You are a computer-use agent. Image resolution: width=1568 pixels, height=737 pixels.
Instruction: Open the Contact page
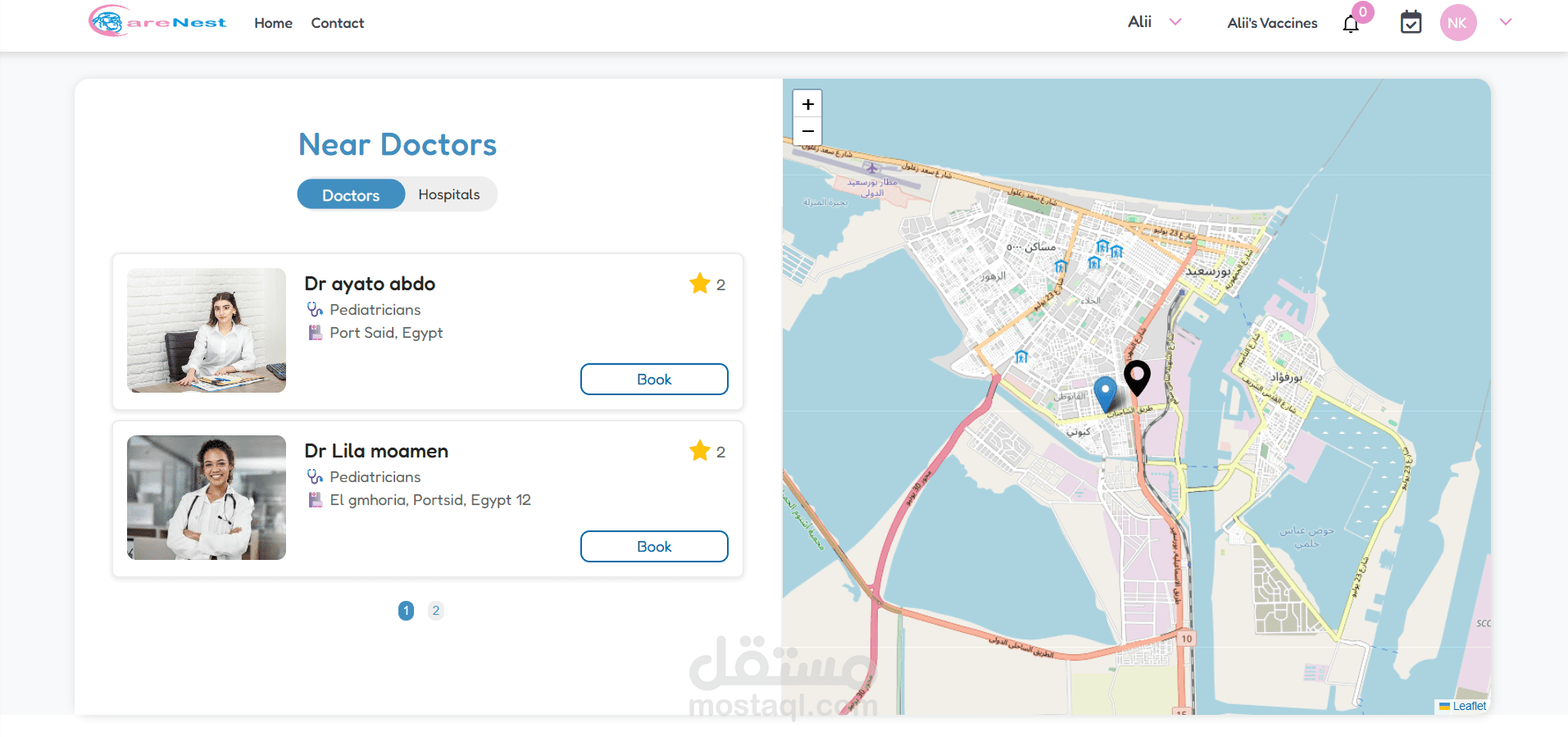click(x=338, y=23)
